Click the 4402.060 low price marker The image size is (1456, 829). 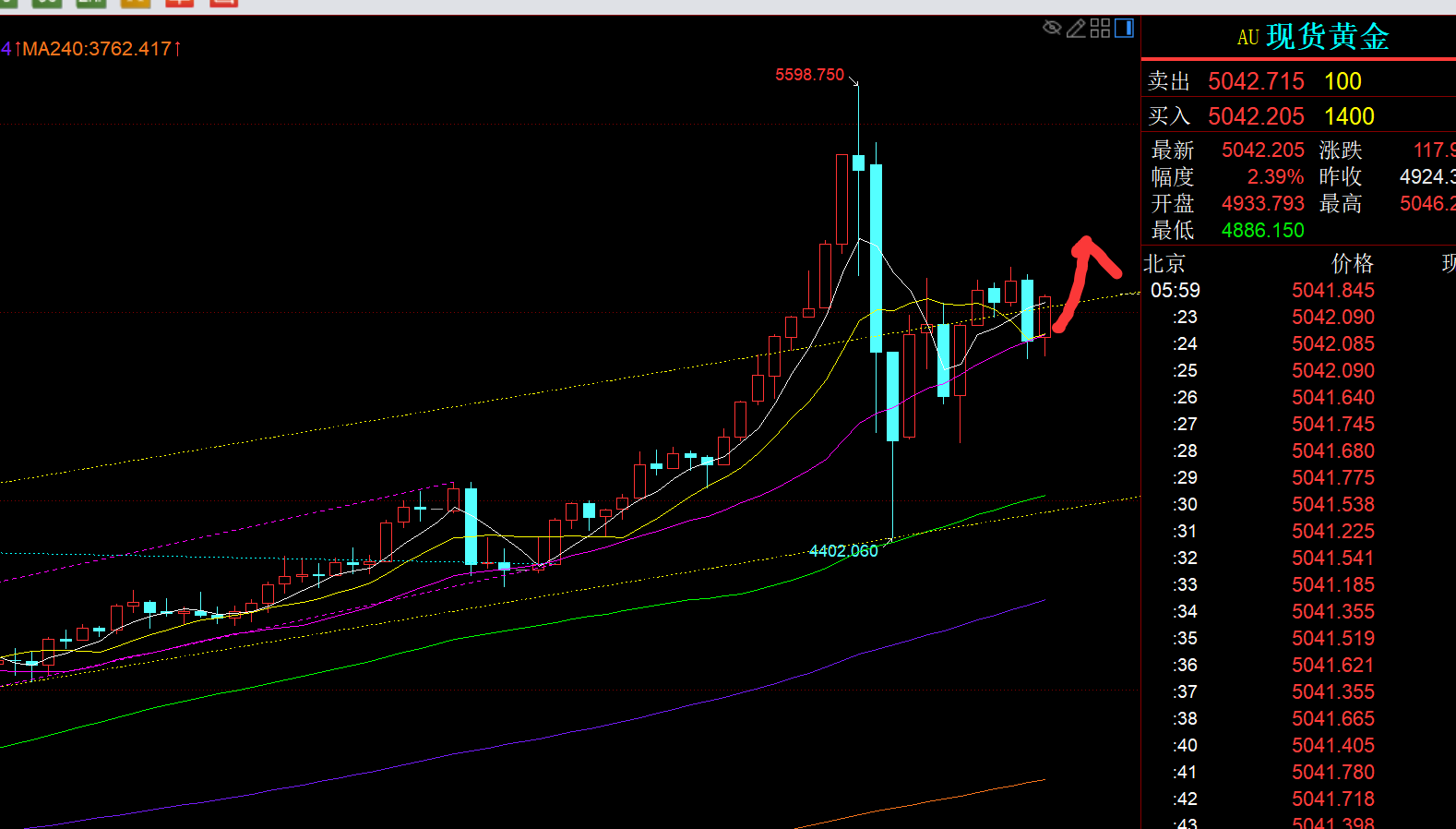[x=843, y=551]
